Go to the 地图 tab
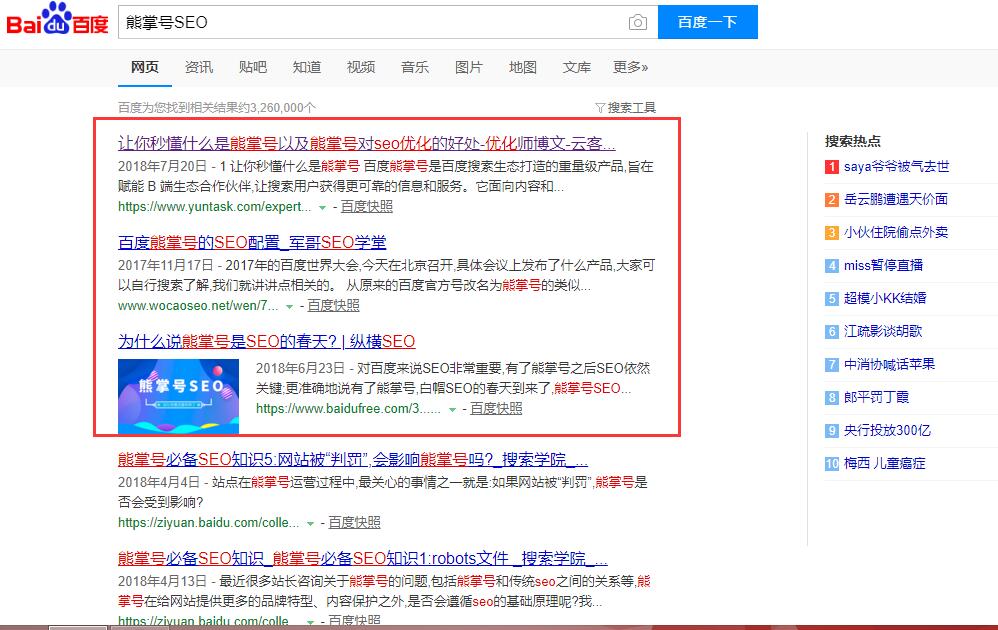 (x=522, y=67)
